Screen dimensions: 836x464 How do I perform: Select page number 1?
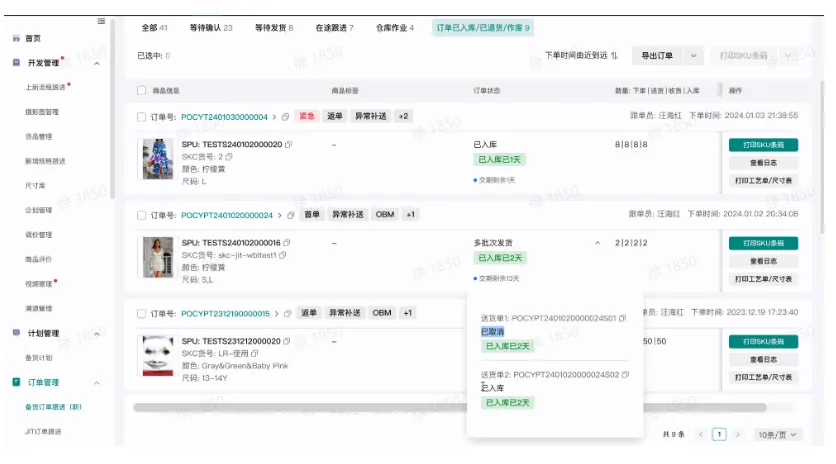coord(719,435)
